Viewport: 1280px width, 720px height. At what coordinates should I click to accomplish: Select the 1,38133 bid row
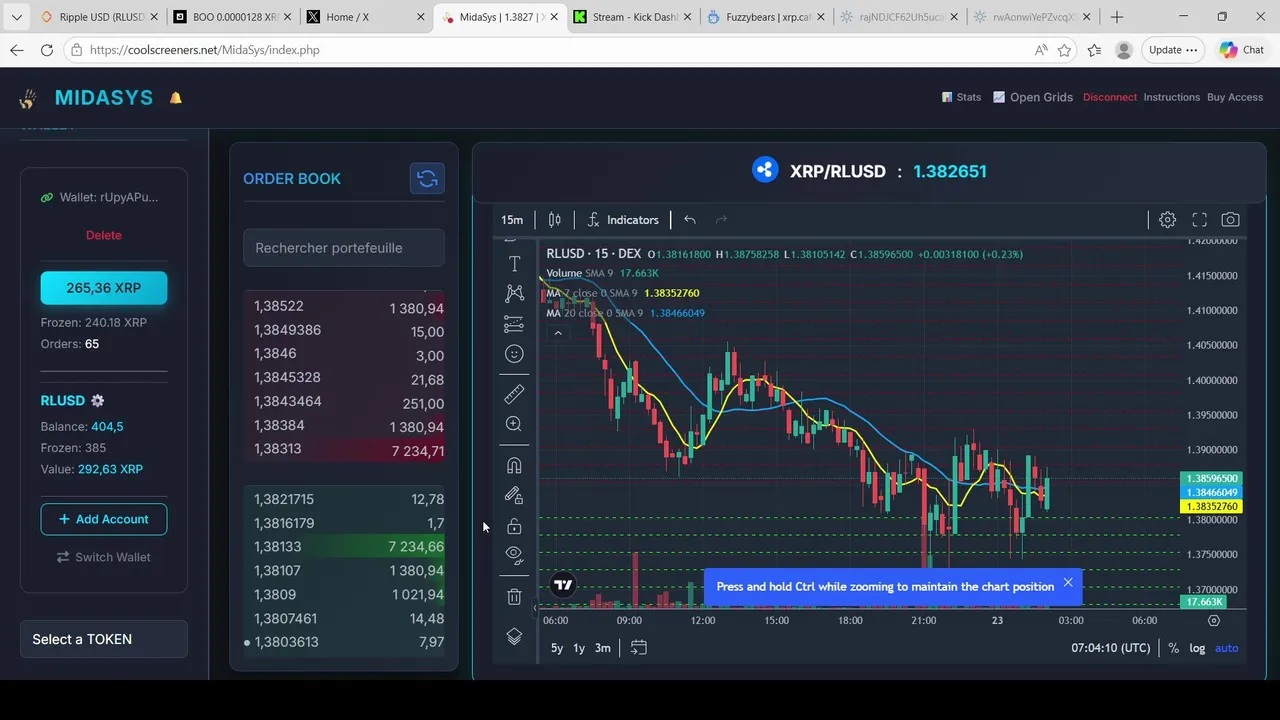click(x=344, y=547)
